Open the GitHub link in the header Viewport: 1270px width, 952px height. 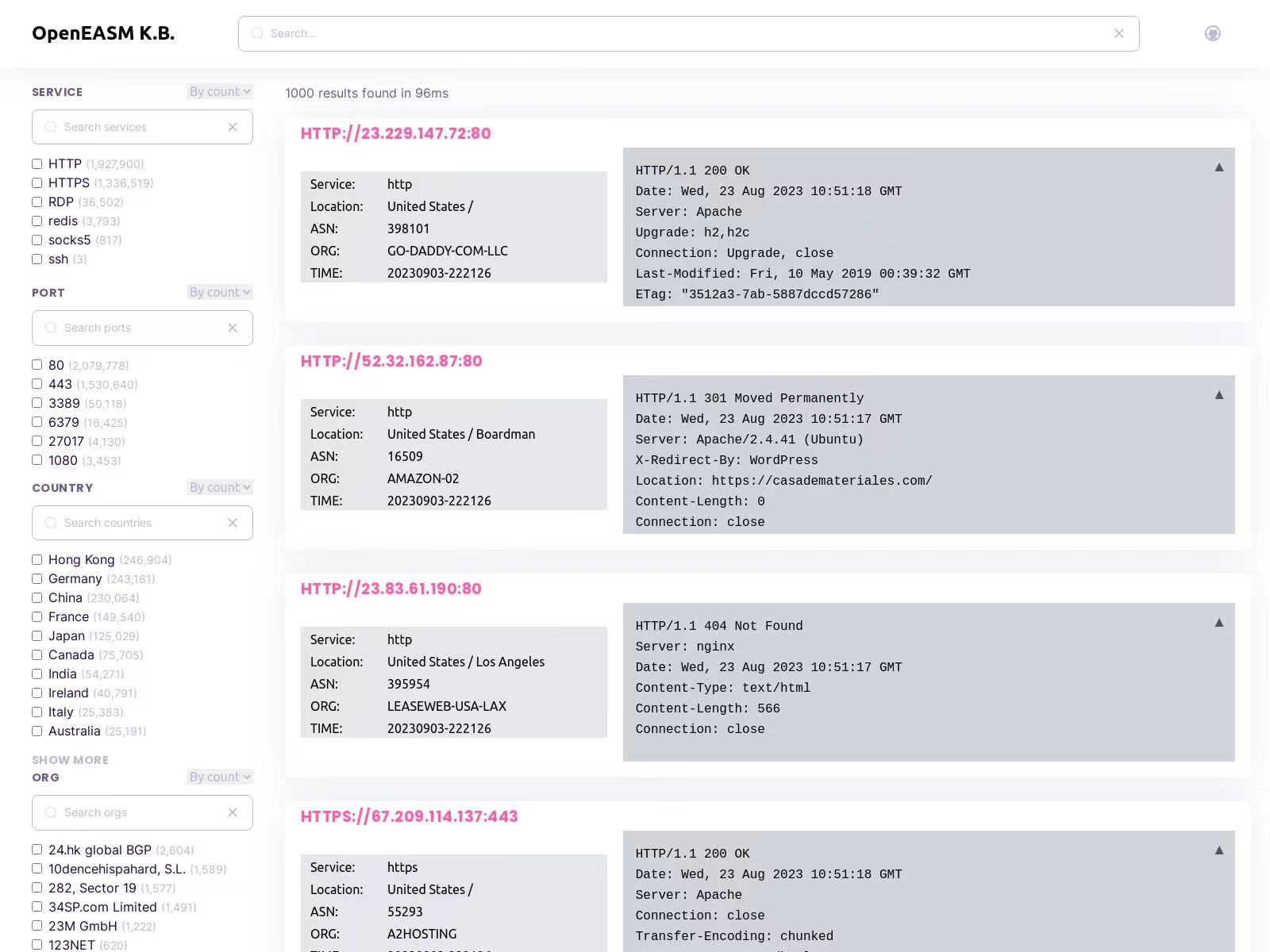[x=1212, y=33]
